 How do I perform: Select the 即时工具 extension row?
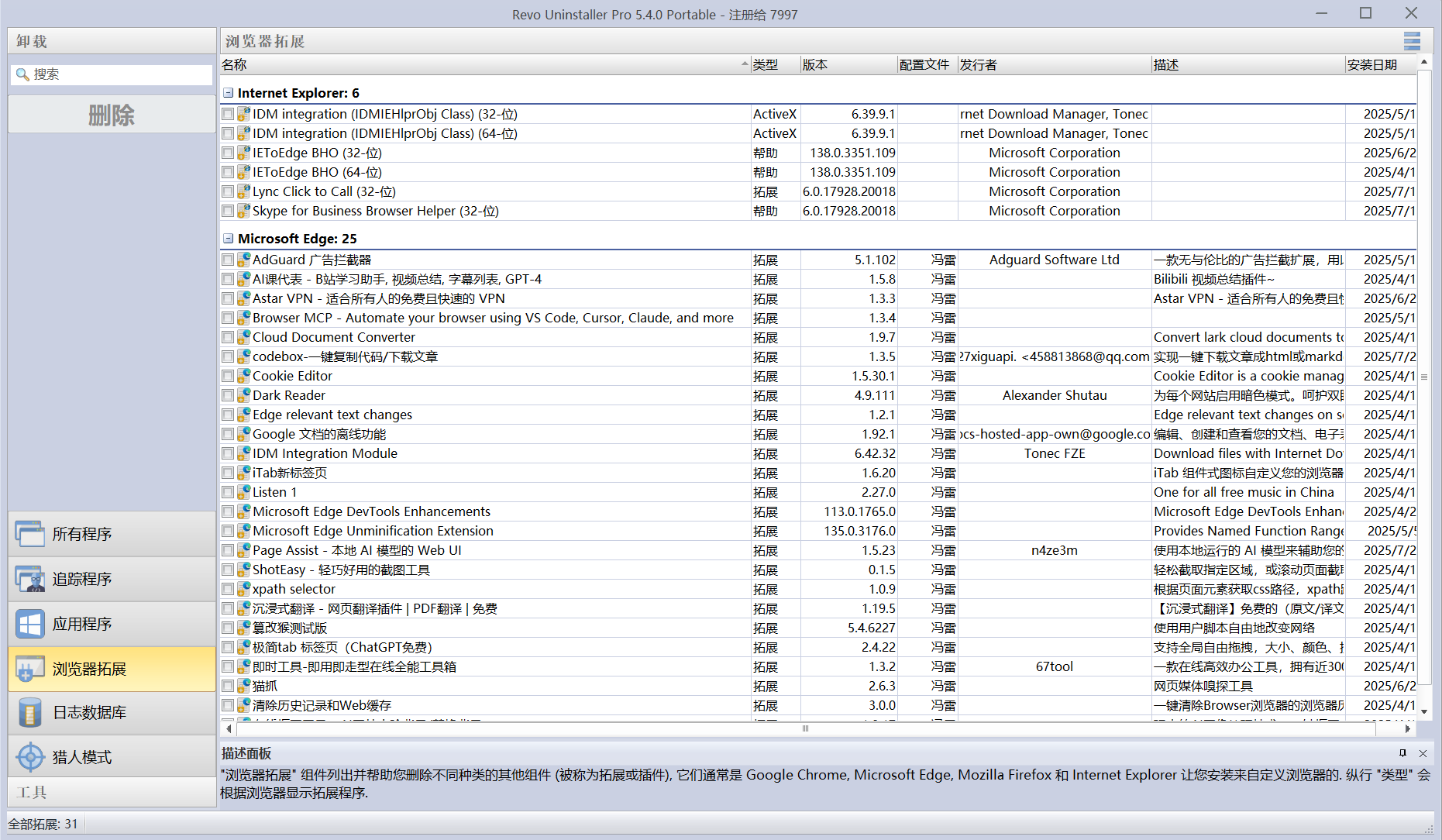tap(818, 666)
